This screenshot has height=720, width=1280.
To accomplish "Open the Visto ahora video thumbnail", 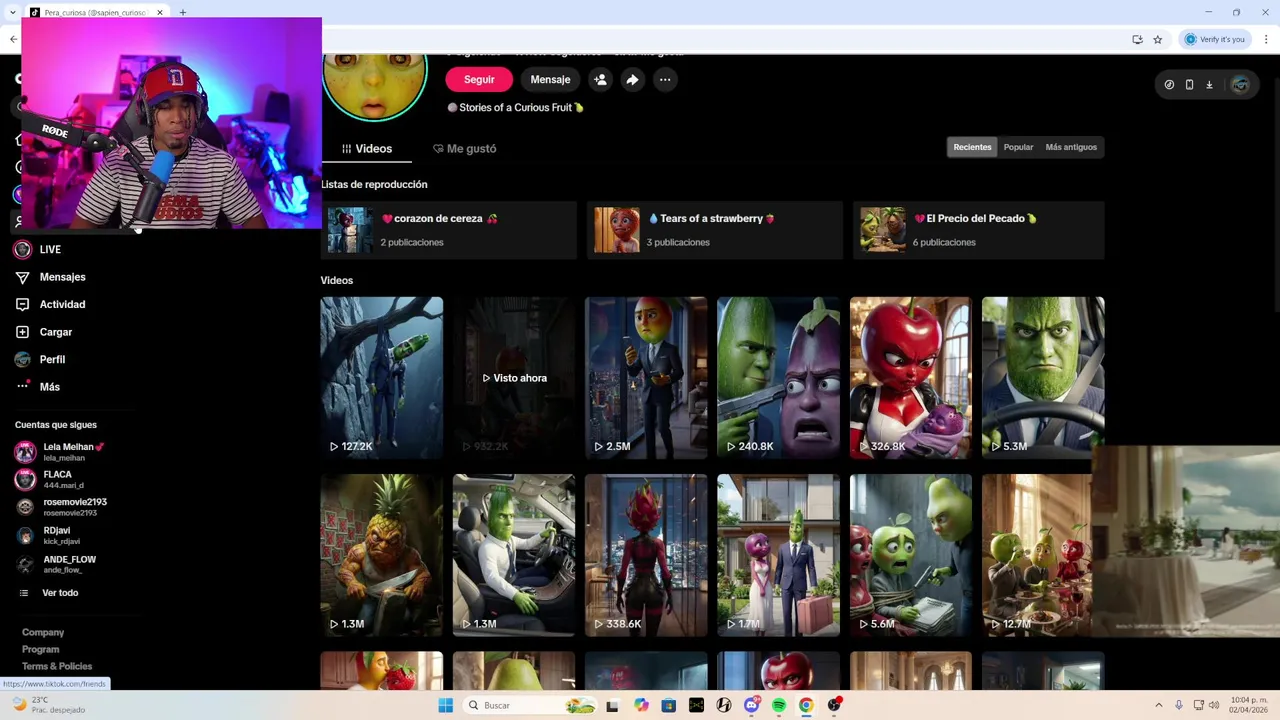I will [514, 378].
